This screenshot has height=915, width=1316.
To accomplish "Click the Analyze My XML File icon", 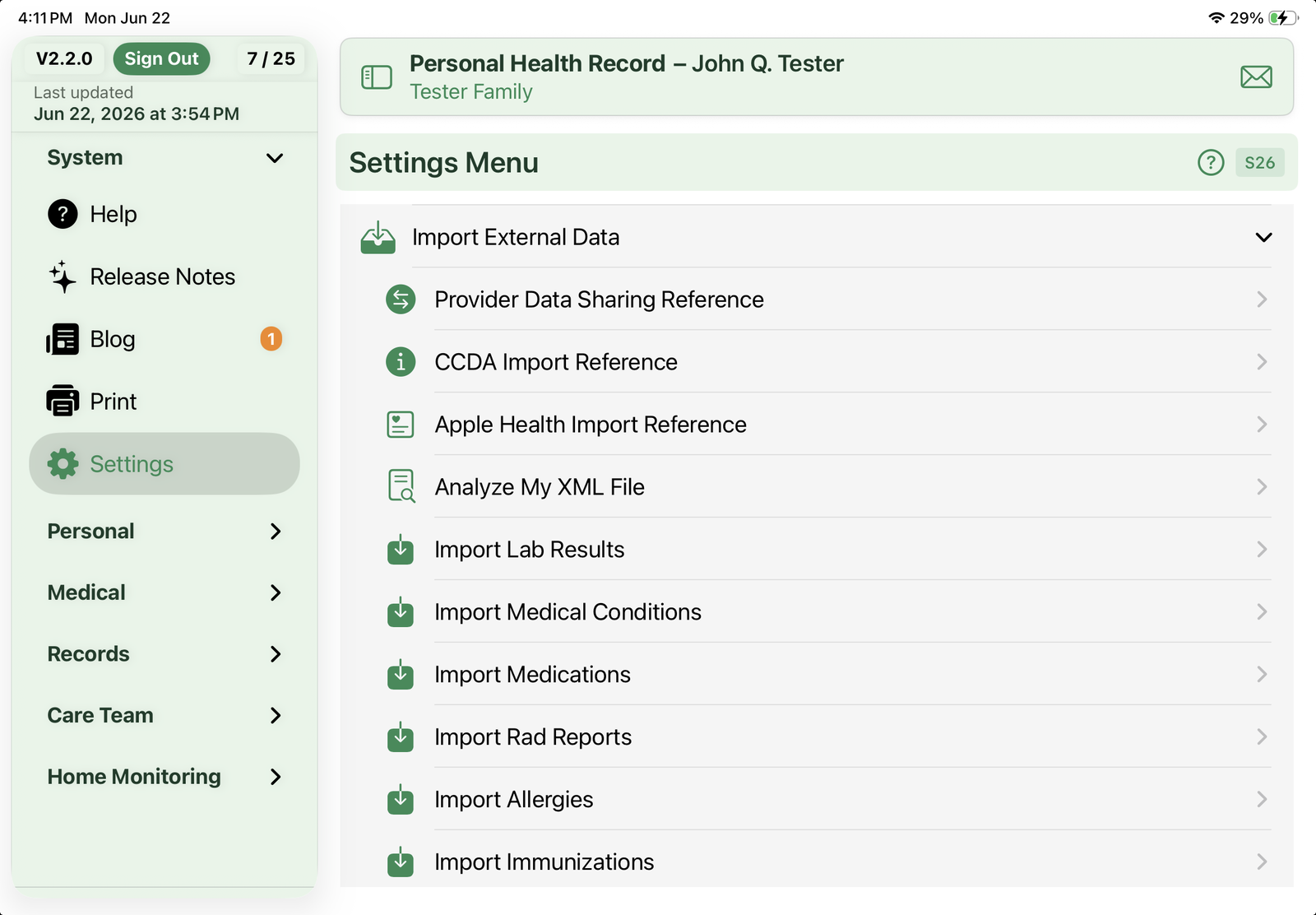I will (x=401, y=486).
